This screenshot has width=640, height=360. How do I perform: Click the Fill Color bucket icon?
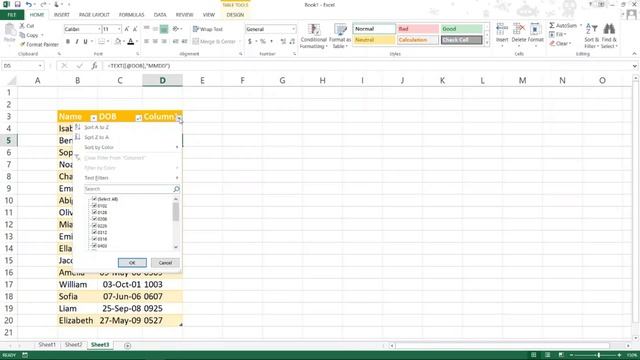click(118, 42)
